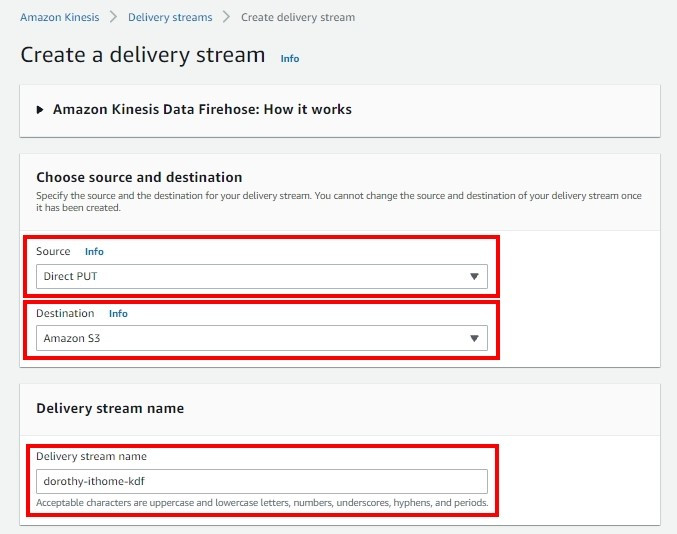Image resolution: width=677 pixels, height=534 pixels.
Task: Open Info link beside page title
Action: [x=290, y=58]
